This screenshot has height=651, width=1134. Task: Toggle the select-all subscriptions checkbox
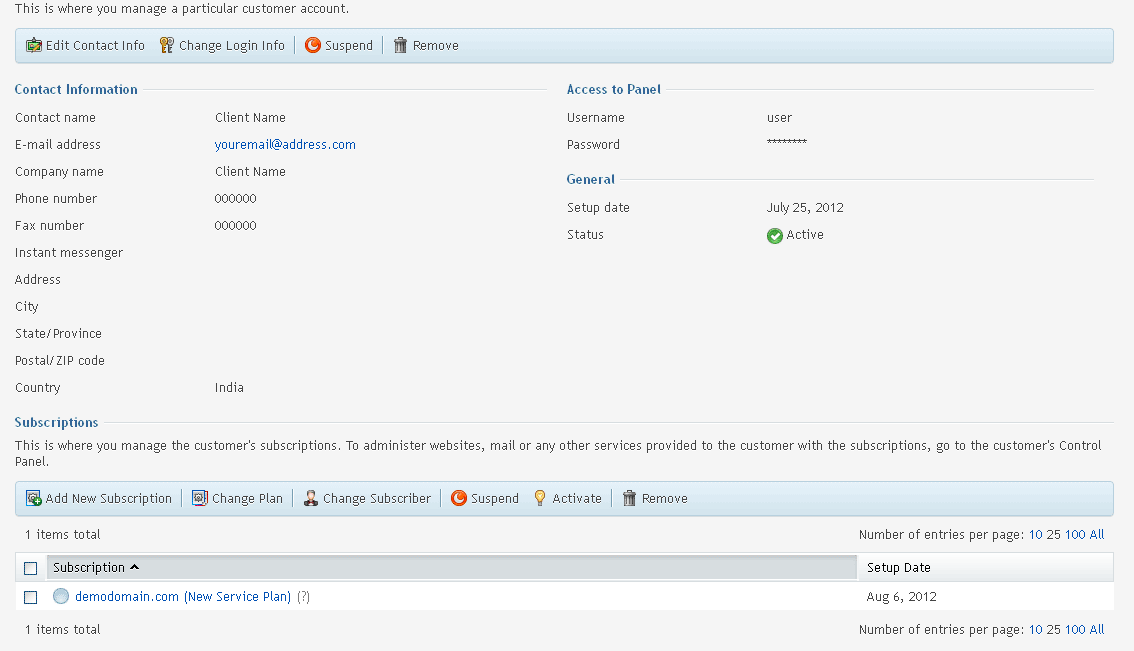tap(31, 568)
